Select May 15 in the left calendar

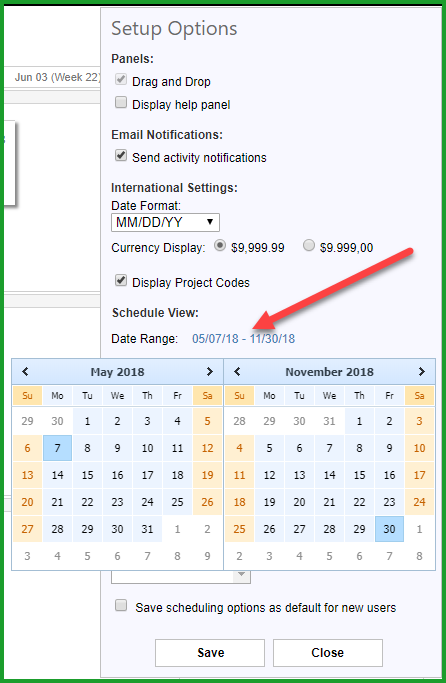tap(88, 475)
